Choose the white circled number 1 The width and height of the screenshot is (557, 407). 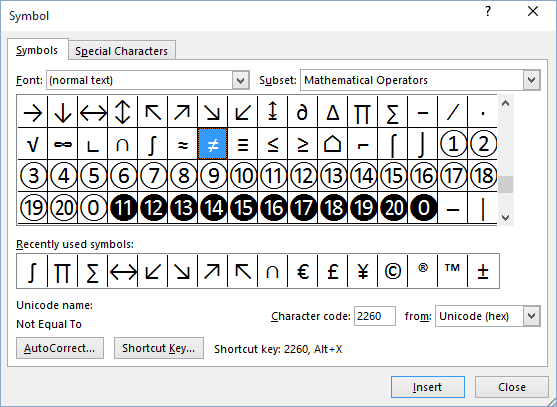point(453,144)
